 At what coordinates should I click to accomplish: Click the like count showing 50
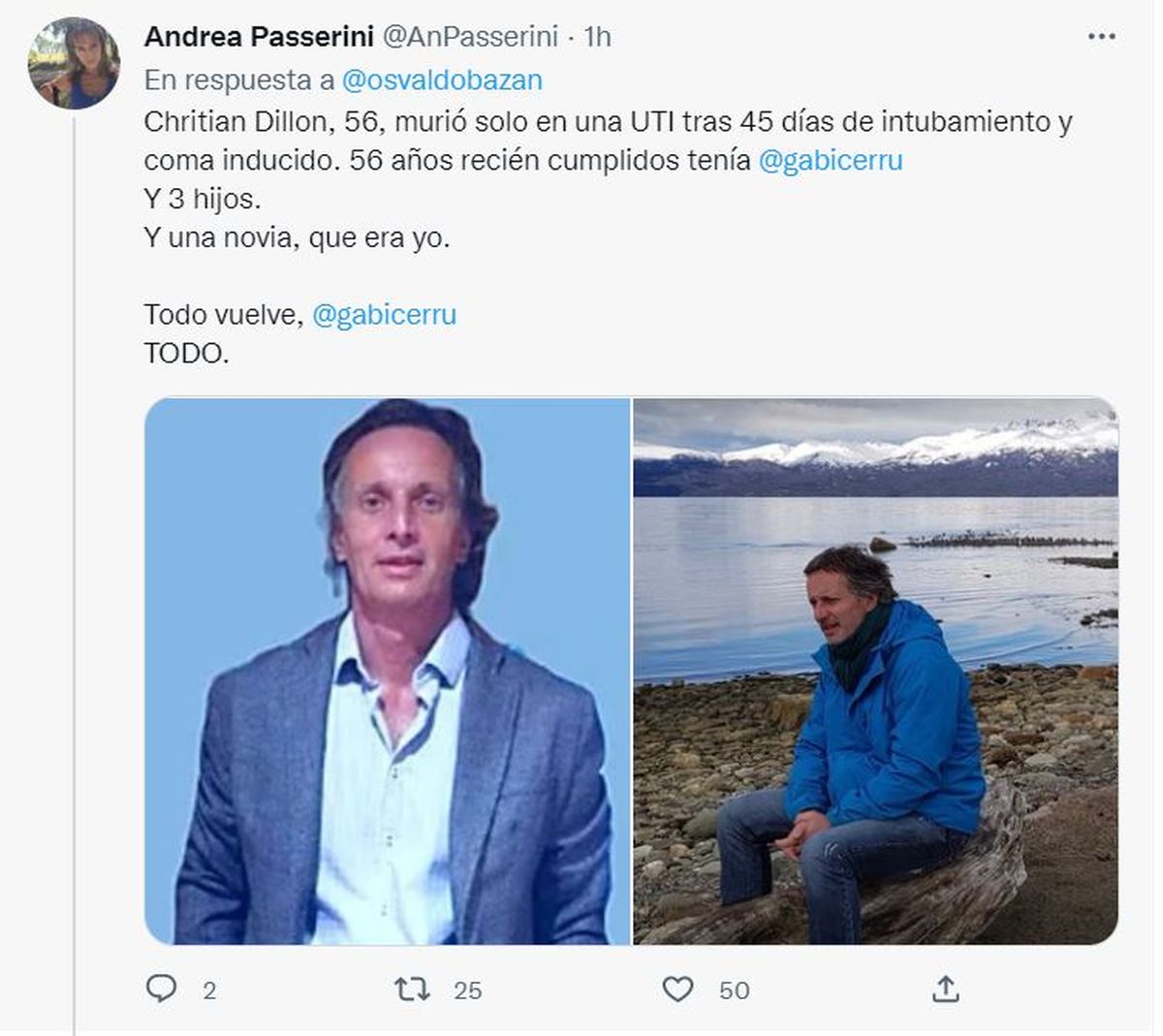pos(734,990)
